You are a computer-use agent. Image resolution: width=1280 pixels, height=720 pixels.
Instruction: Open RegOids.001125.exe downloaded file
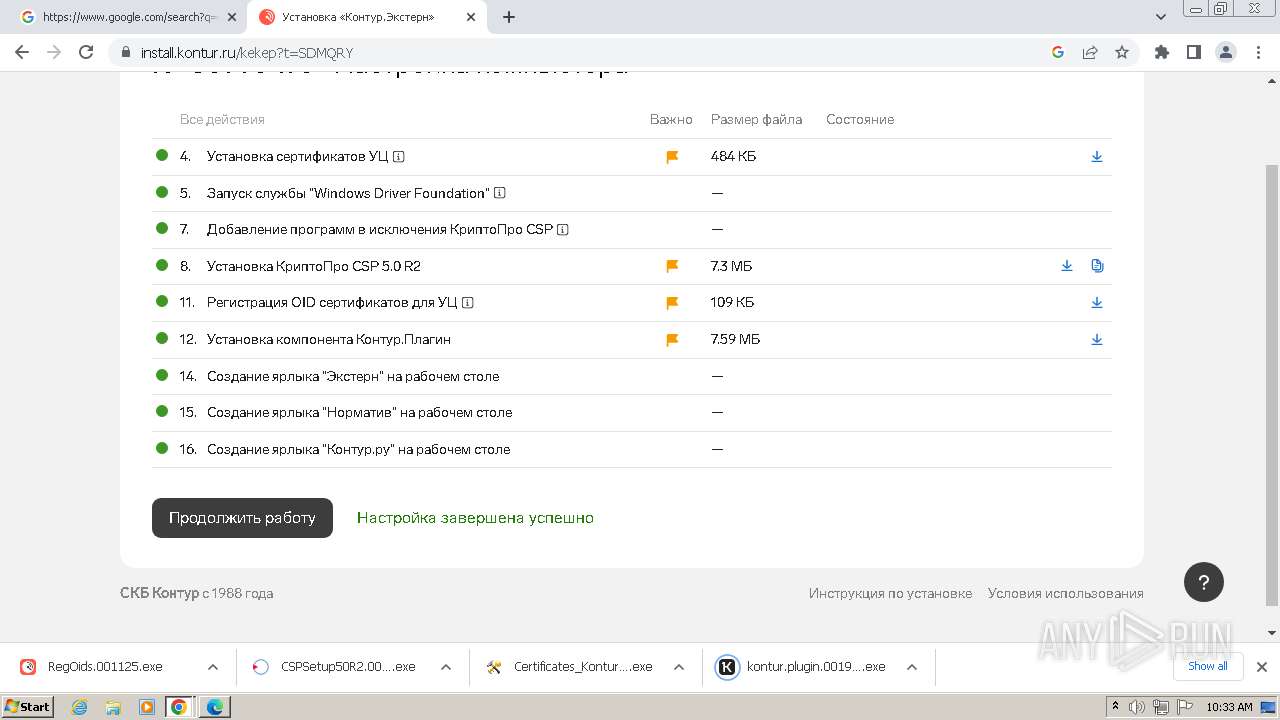[x=104, y=667]
